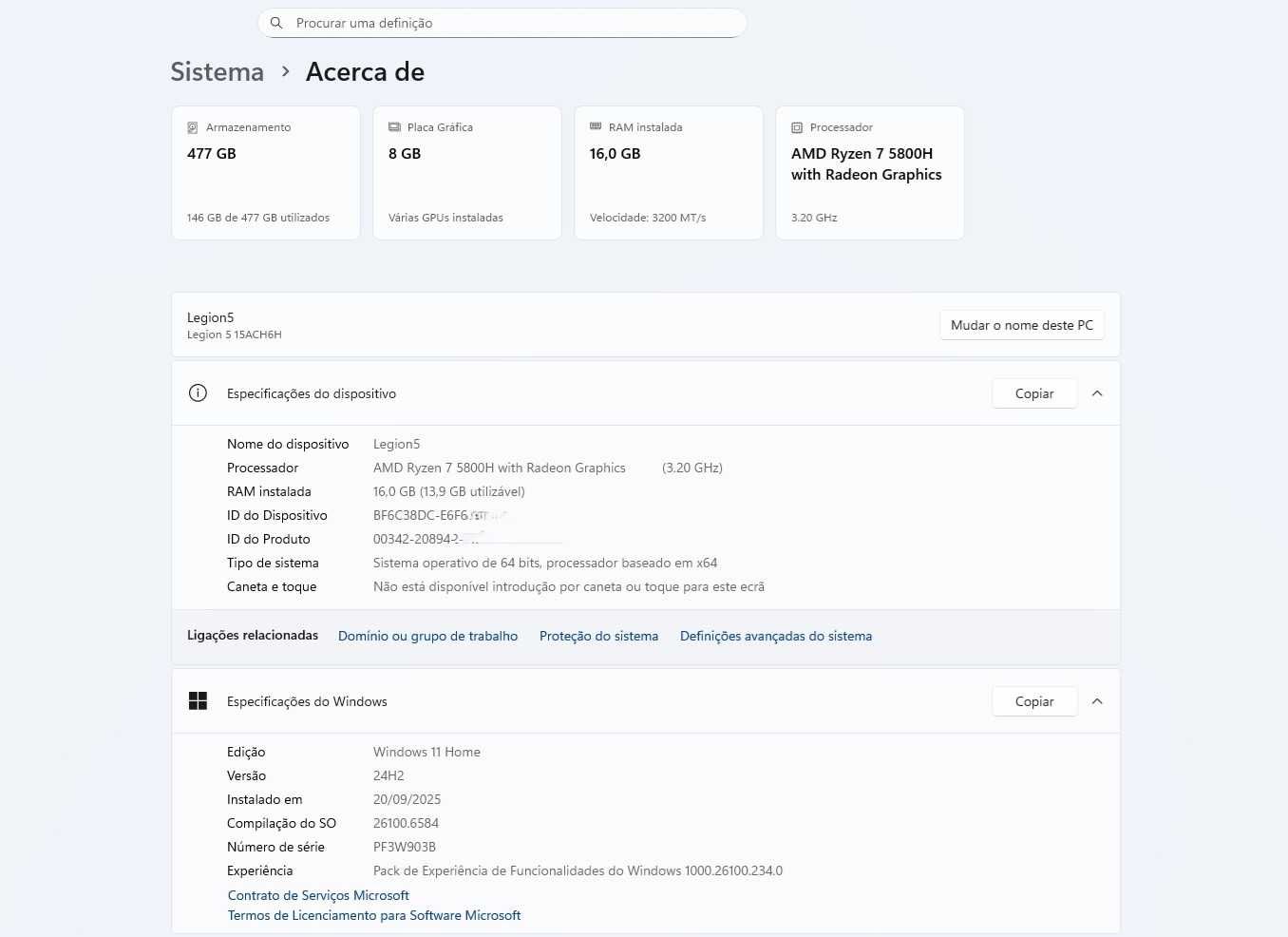Open the Armazenamento 477 GB card

coord(266,173)
